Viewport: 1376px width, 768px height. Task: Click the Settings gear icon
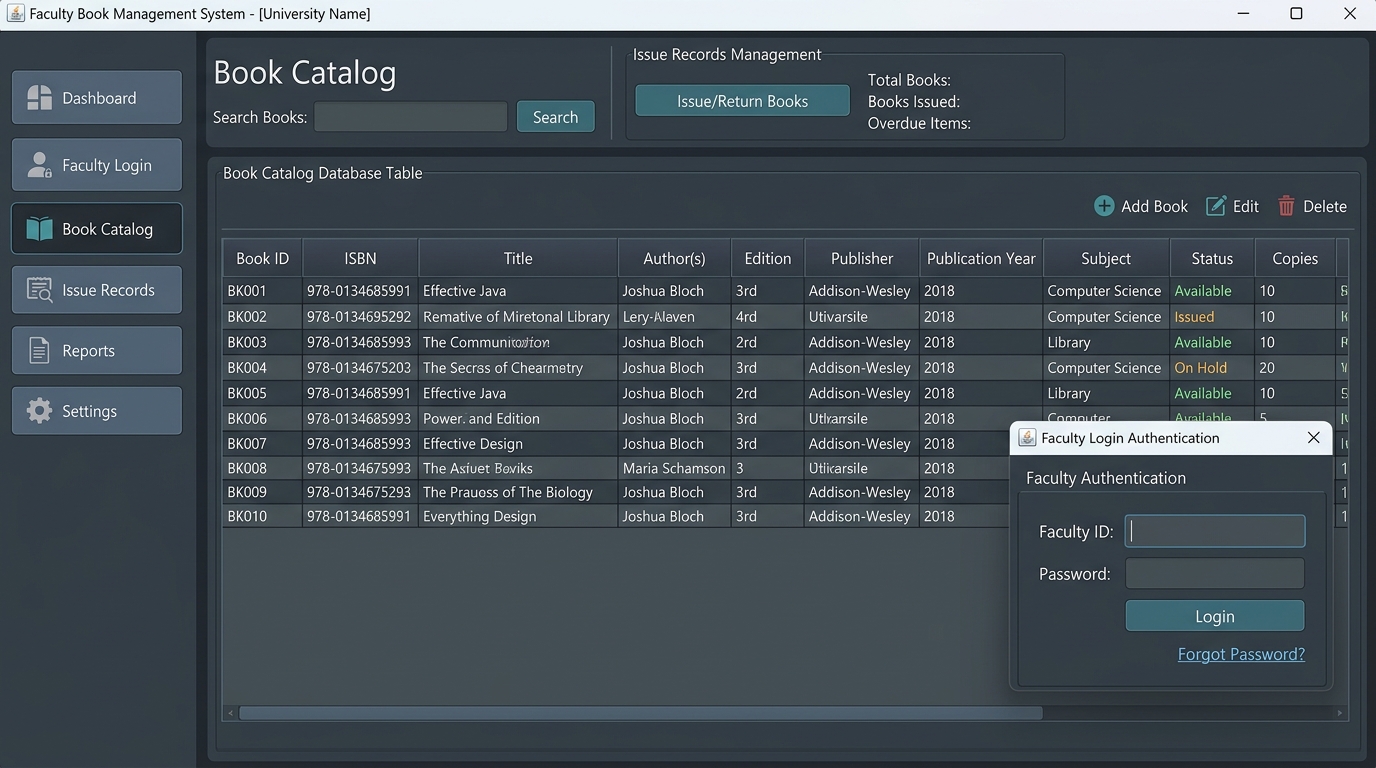pos(39,411)
